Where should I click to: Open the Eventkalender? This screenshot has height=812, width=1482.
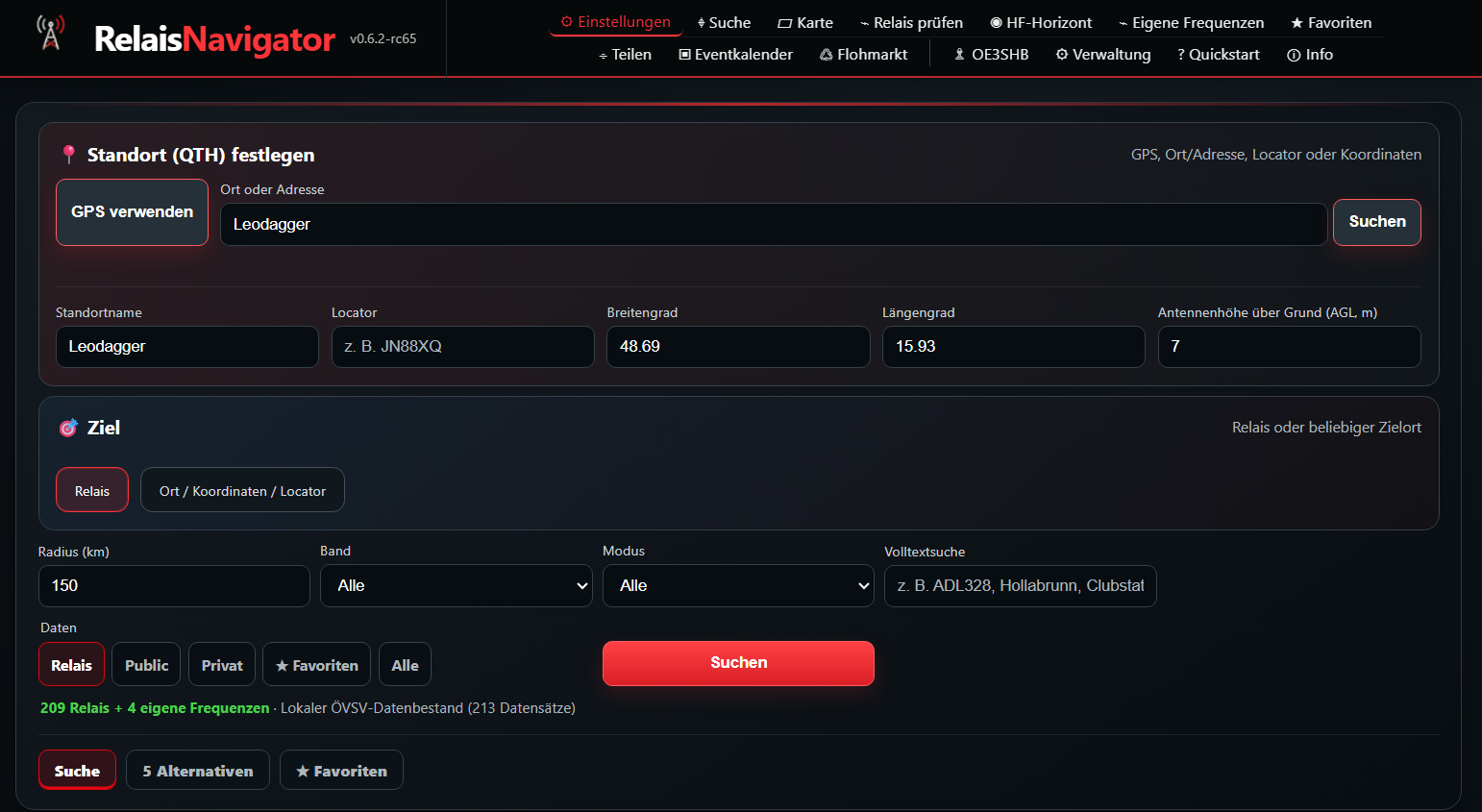(x=736, y=55)
